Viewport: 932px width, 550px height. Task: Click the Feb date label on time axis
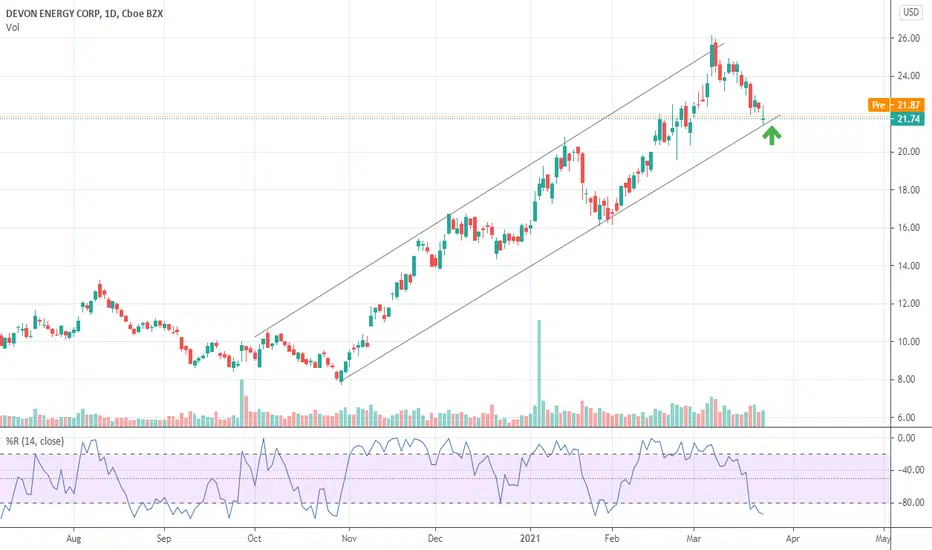(x=612, y=539)
